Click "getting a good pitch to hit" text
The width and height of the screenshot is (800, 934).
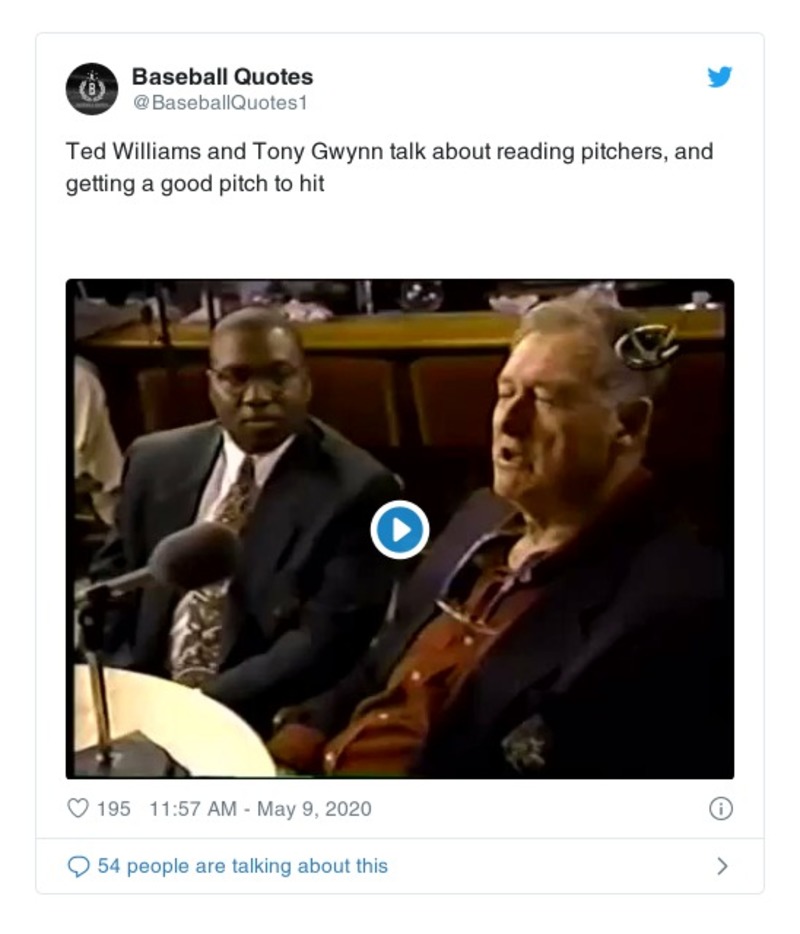click(x=195, y=184)
